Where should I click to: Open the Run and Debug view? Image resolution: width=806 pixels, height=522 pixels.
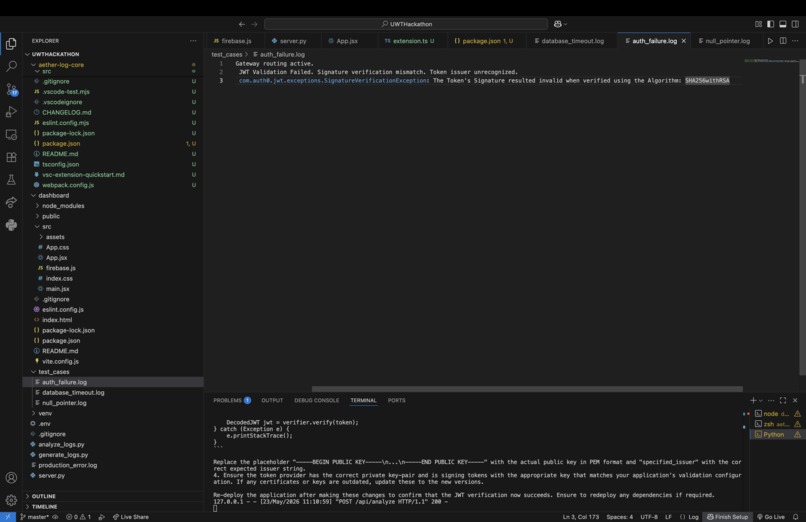click(x=11, y=112)
